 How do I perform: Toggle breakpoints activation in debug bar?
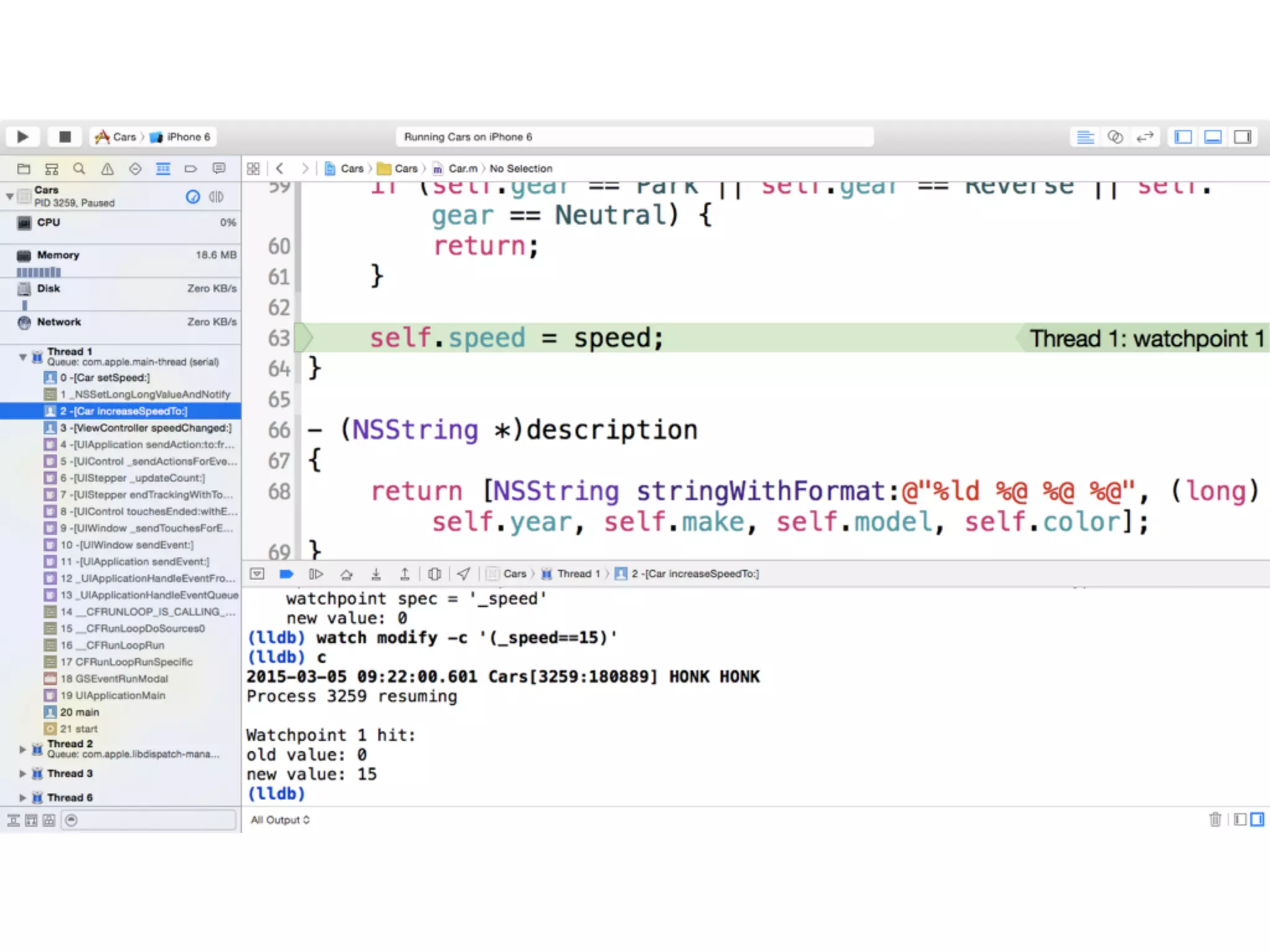(286, 574)
